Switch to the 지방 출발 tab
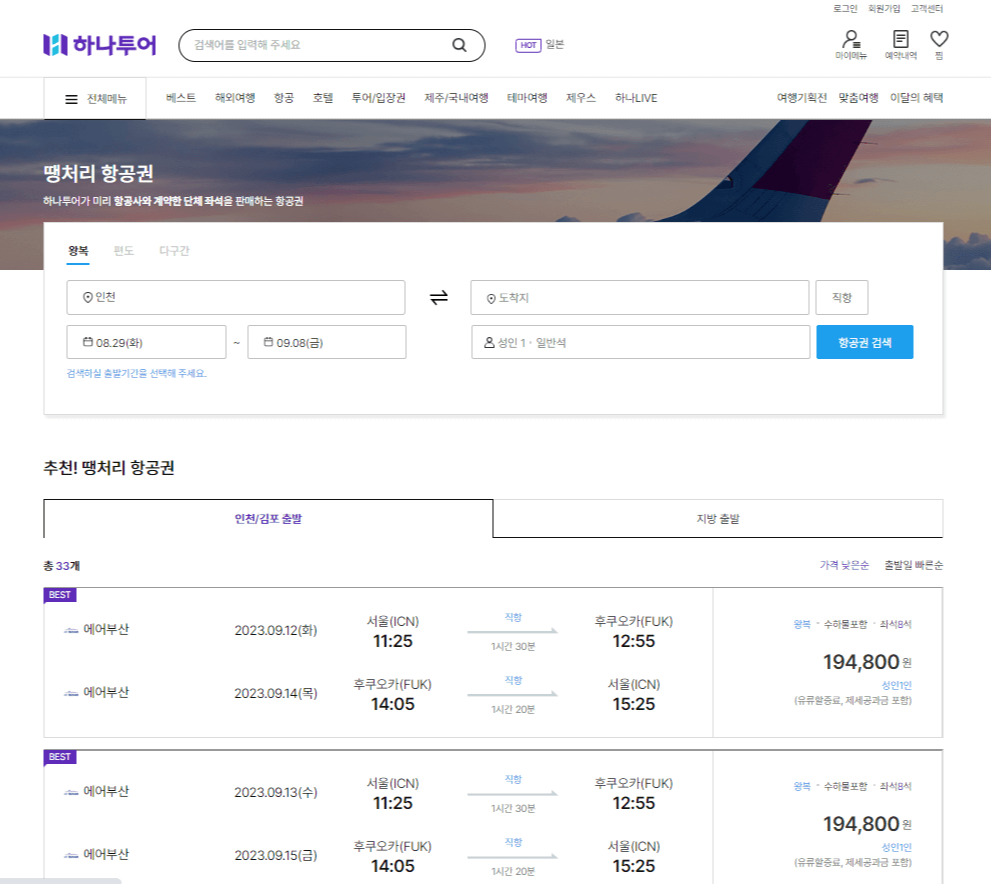This screenshot has height=884, width=991. [x=717, y=518]
